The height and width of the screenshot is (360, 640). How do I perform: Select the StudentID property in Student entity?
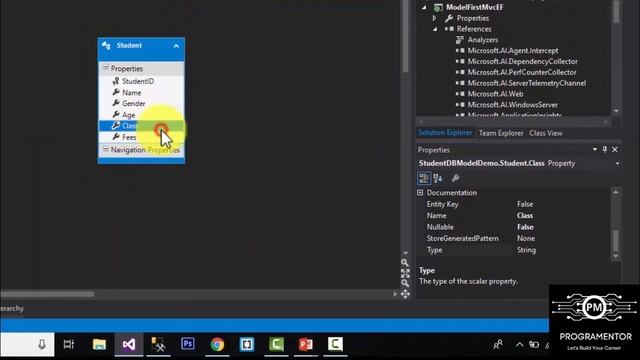coord(138,81)
